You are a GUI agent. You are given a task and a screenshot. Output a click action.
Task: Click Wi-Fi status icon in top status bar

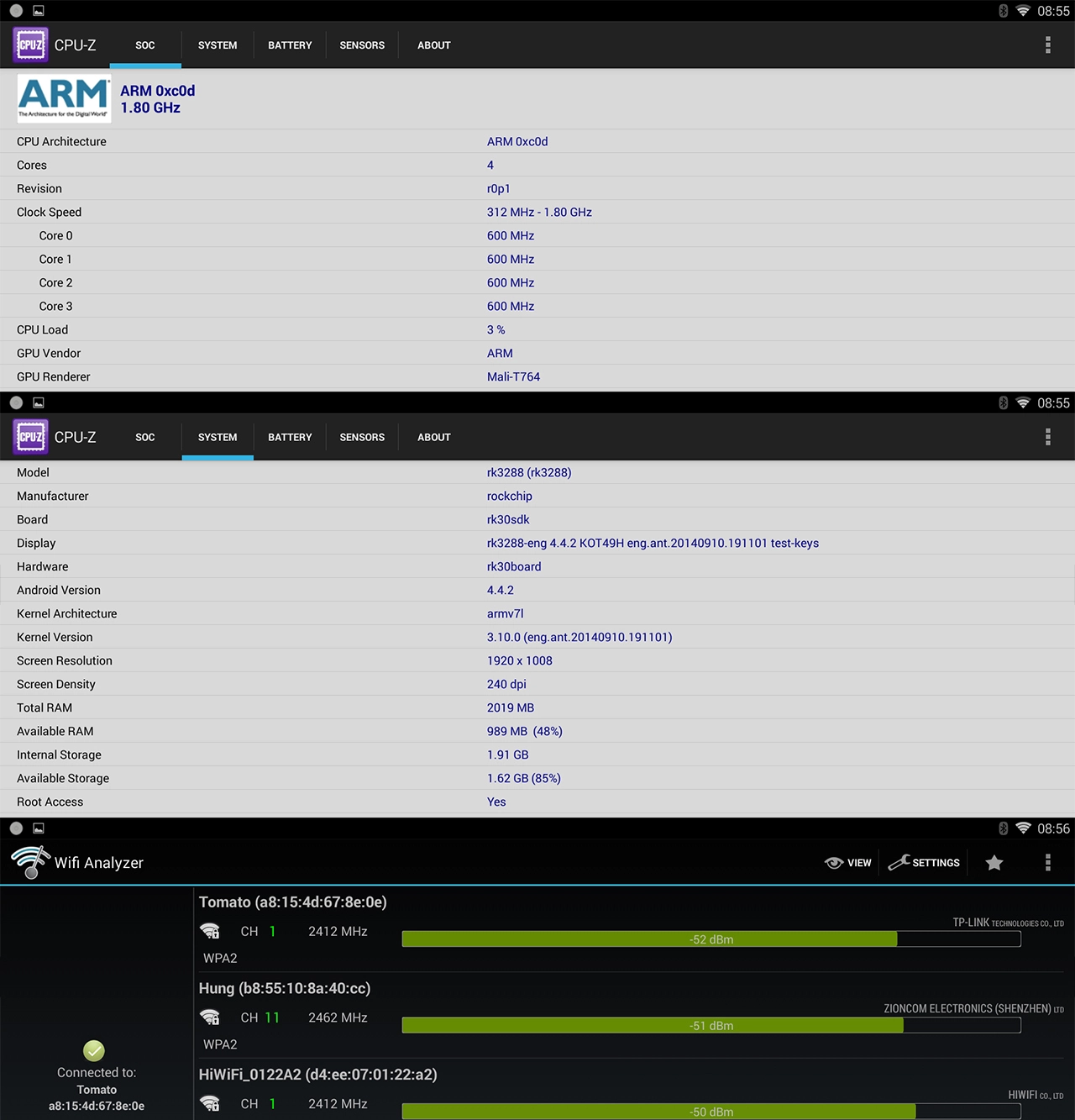click(1023, 11)
